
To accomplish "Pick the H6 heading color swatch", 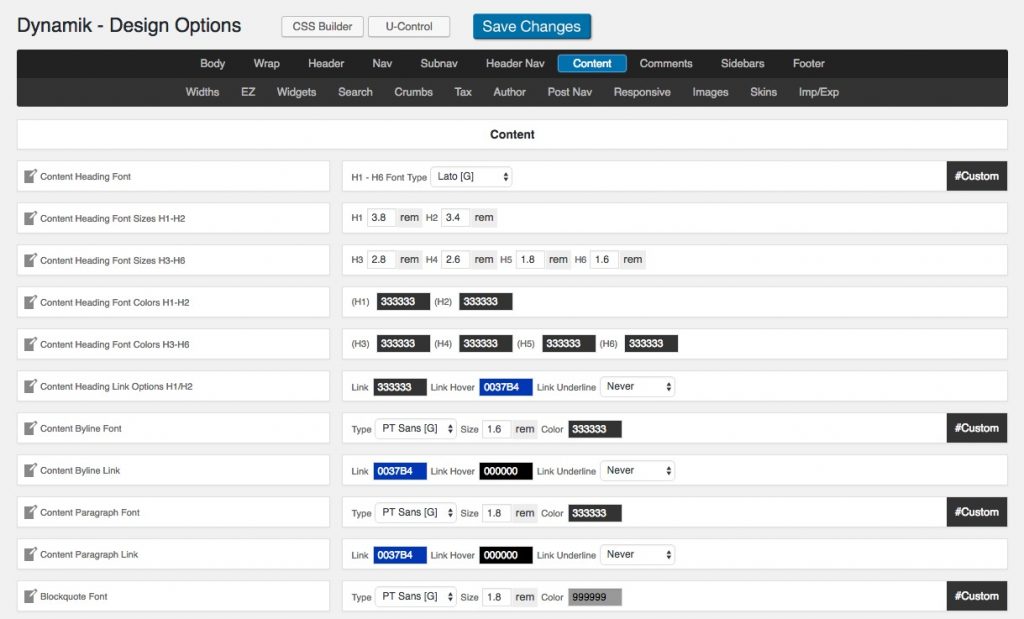I will (x=651, y=343).
